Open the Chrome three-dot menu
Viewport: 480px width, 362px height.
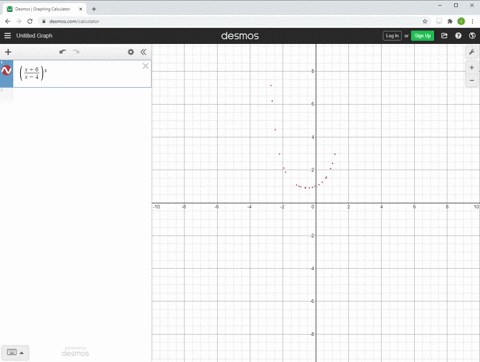pyautogui.click(x=472, y=21)
